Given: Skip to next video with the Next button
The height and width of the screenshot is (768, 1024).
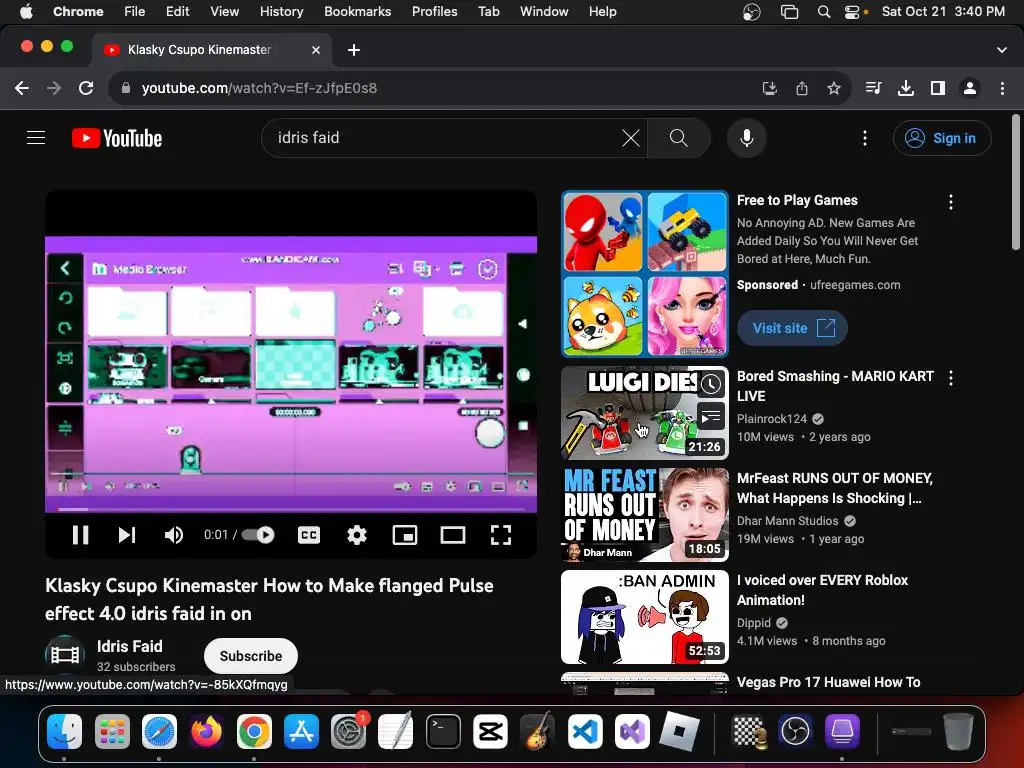Looking at the screenshot, I should point(127,535).
